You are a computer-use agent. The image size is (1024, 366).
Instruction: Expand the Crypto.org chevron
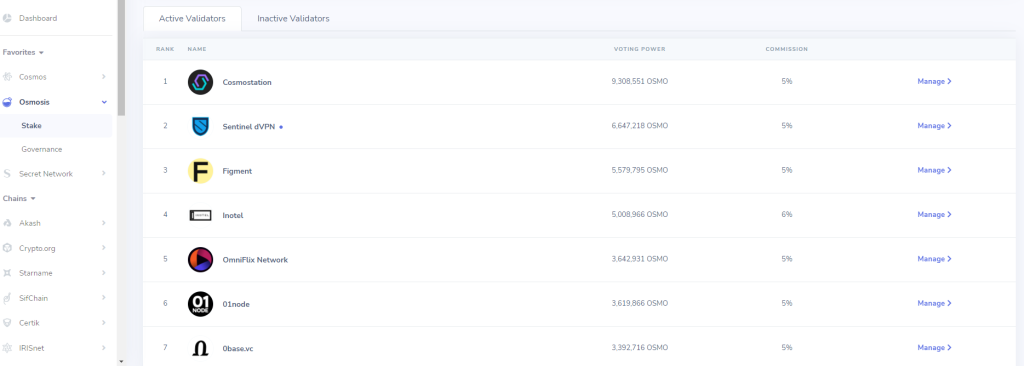tap(104, 248)
